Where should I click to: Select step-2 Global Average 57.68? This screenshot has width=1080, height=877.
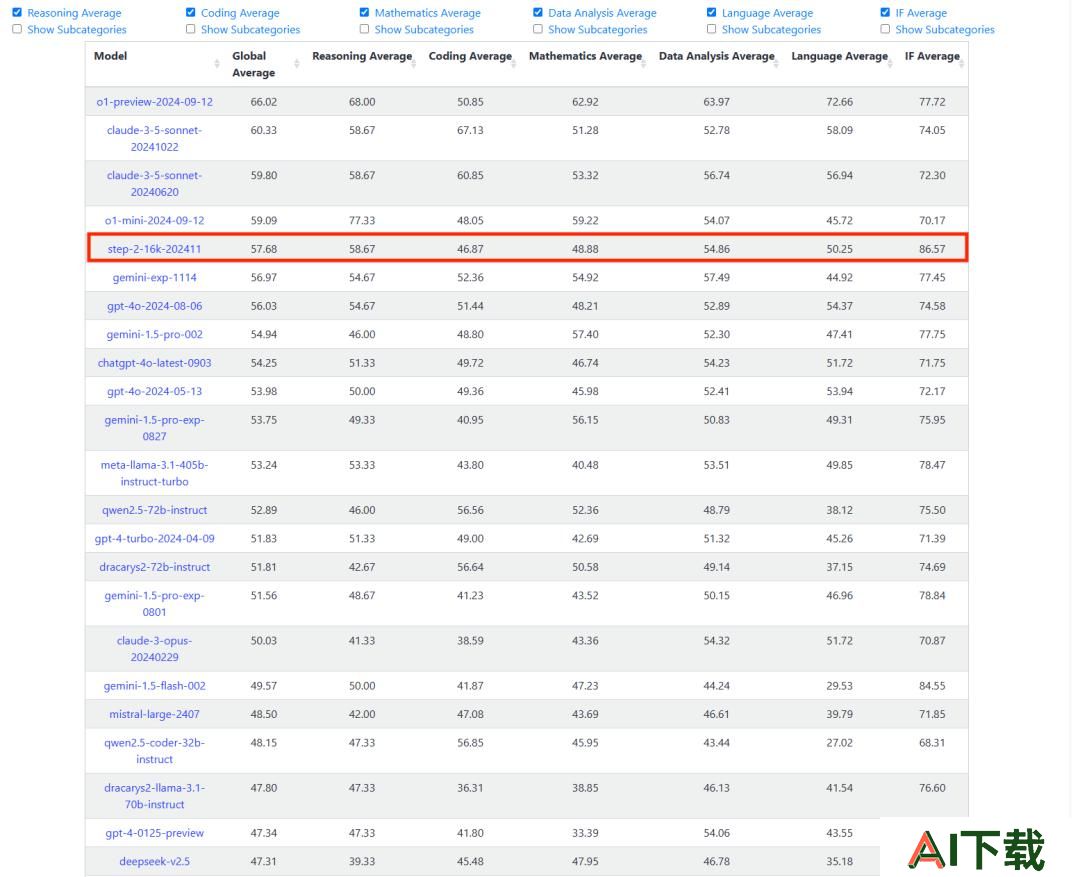coord(264,249)
